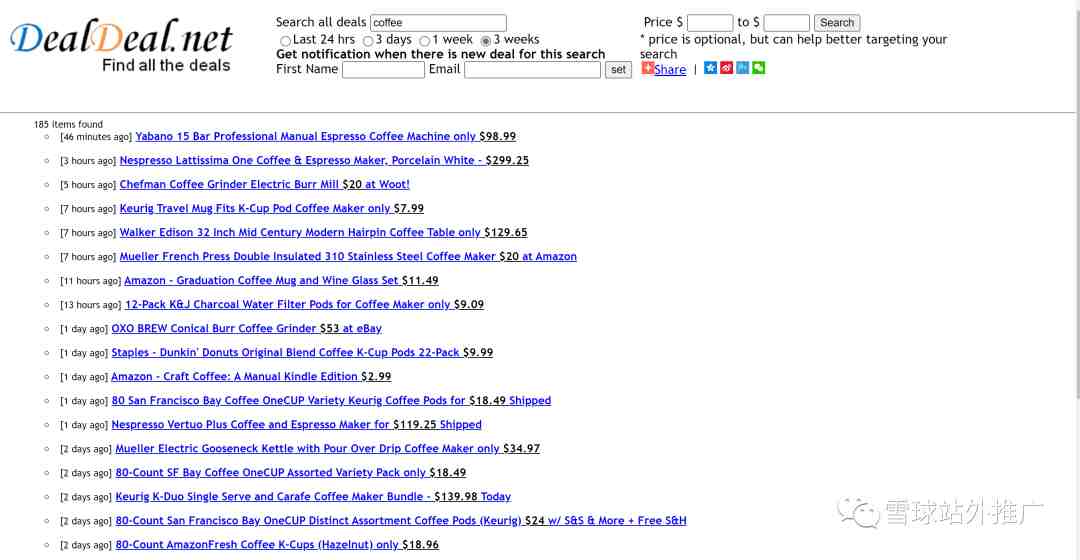
Task: Select the 1 week radio button
Action: pos(424,41)
